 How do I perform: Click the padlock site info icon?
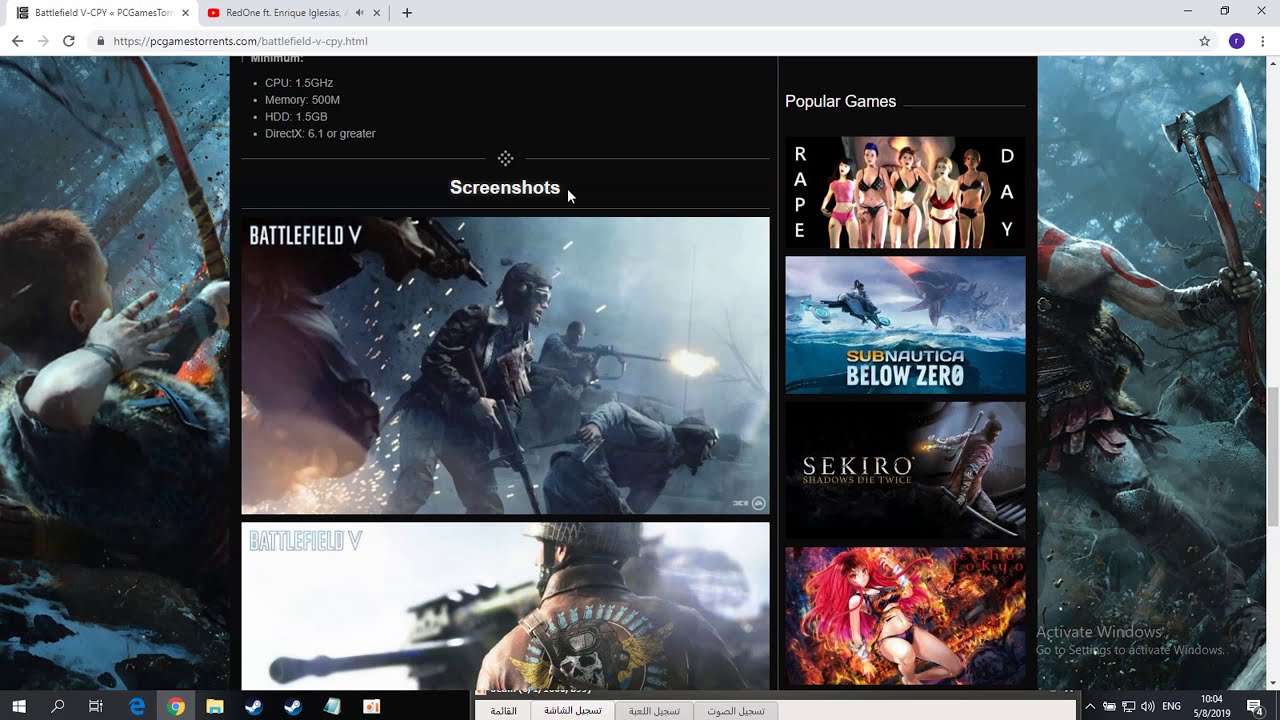pyautogui.click(x=100, y=41)
